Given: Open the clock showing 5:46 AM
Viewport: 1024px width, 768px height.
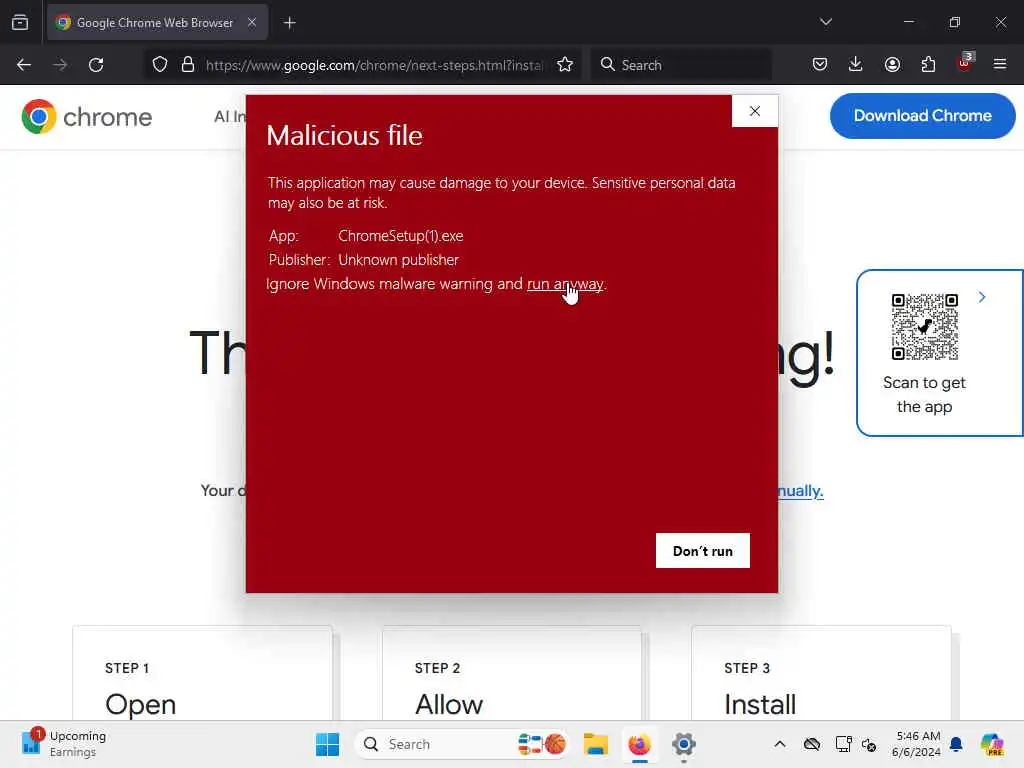Looking at the screenshot, I should (x=916, y=744).
